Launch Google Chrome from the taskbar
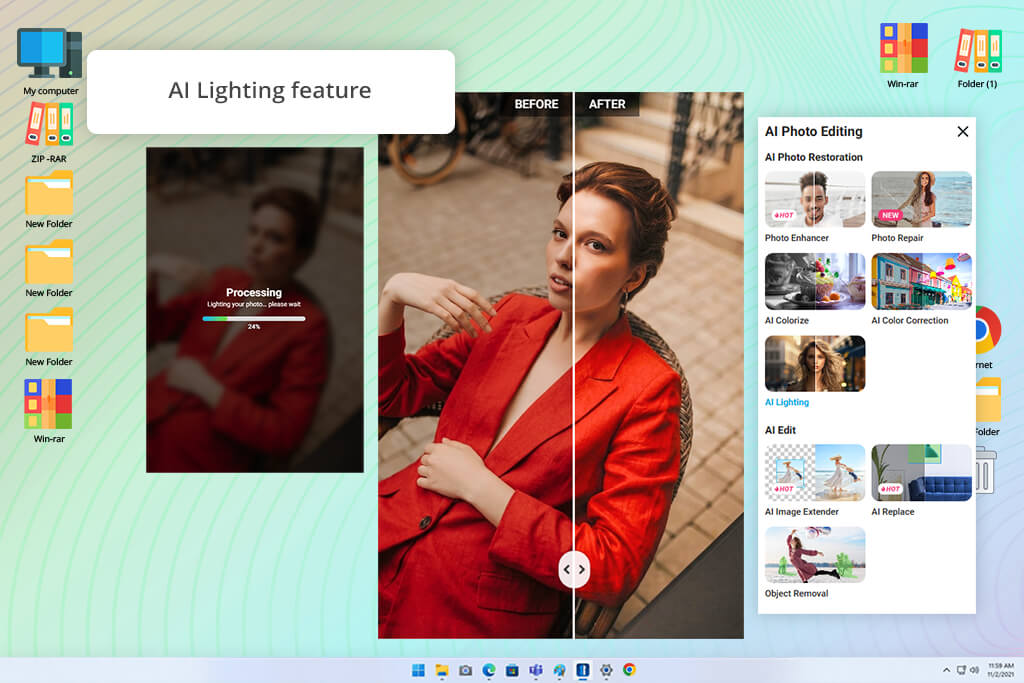 point(630,670)
